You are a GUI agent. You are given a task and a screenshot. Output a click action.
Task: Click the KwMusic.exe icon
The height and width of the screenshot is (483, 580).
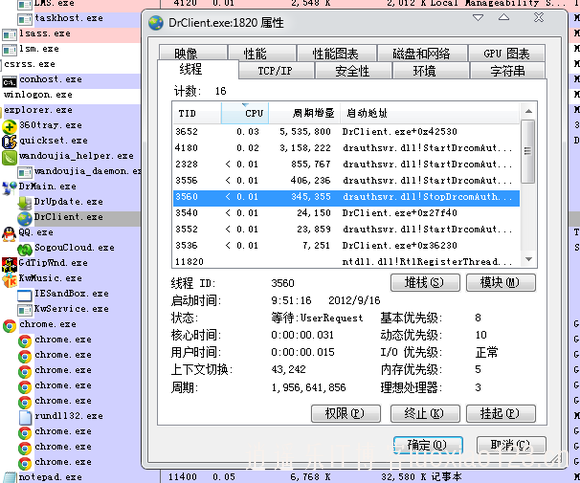pos(9,280)
